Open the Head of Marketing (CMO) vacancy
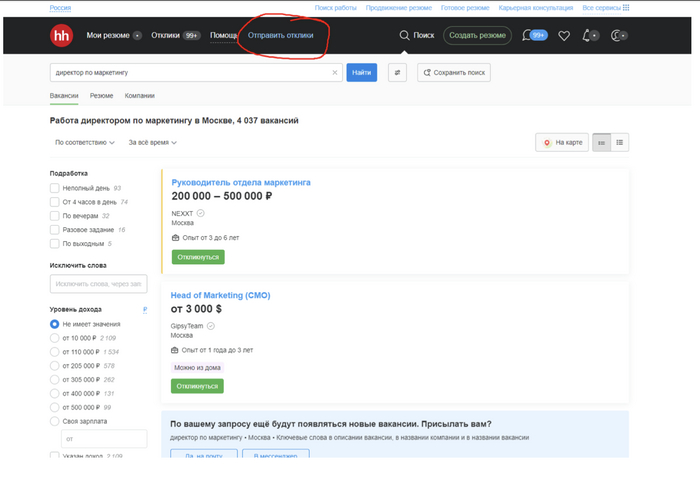 (221, 295)
